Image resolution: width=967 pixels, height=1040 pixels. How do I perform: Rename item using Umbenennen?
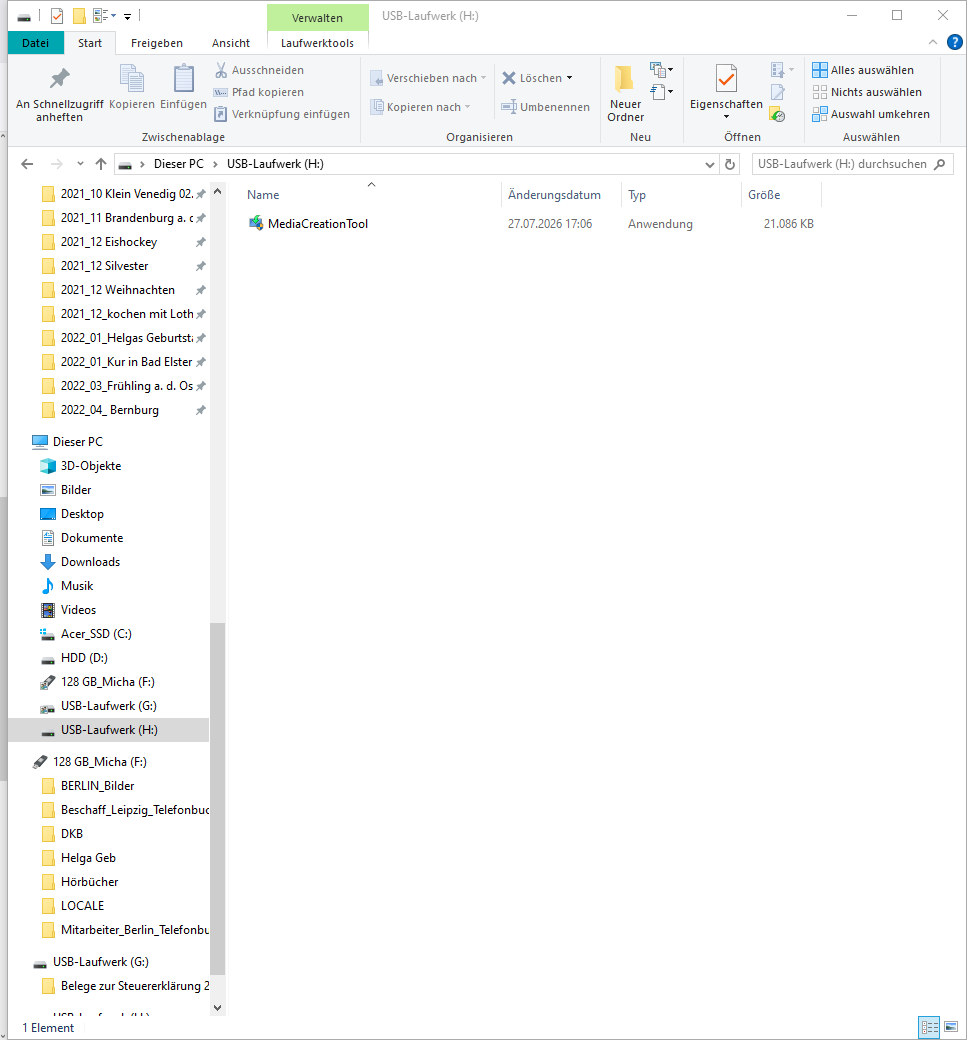545,107
